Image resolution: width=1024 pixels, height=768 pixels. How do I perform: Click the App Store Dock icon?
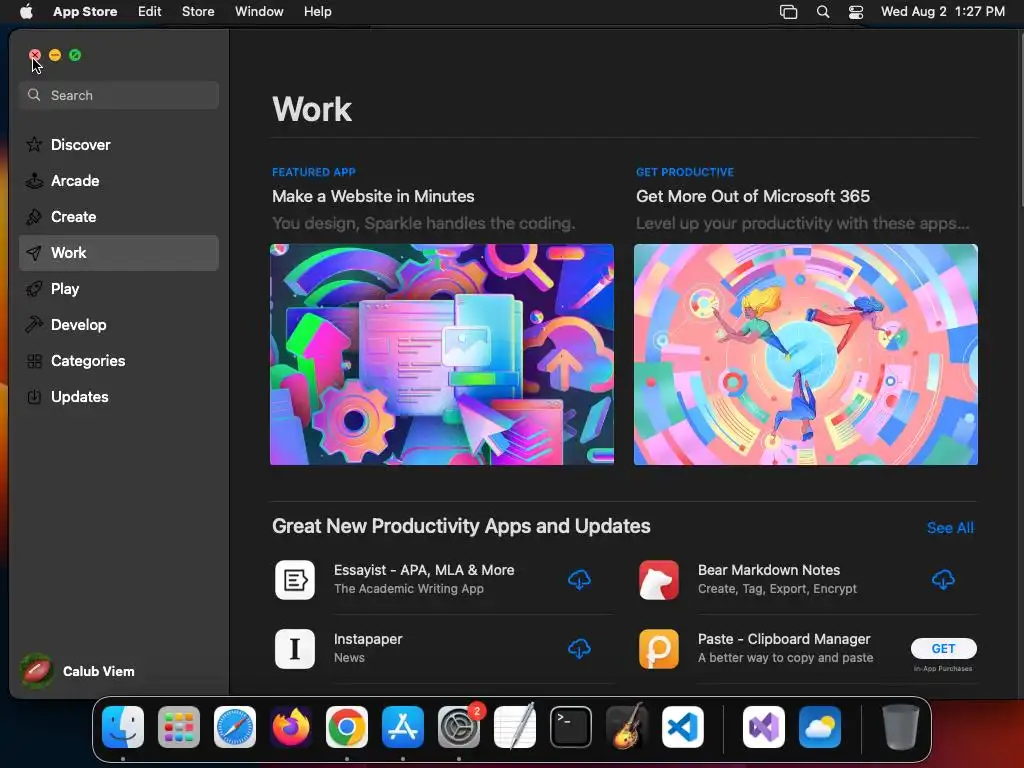point(403,727)
